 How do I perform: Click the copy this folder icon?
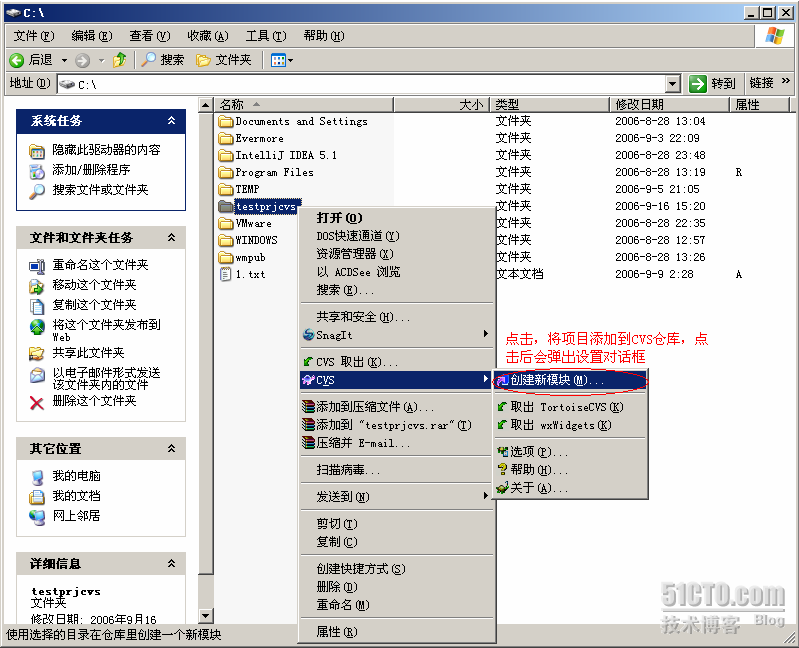pyautogui.click(x=37, y=306)
